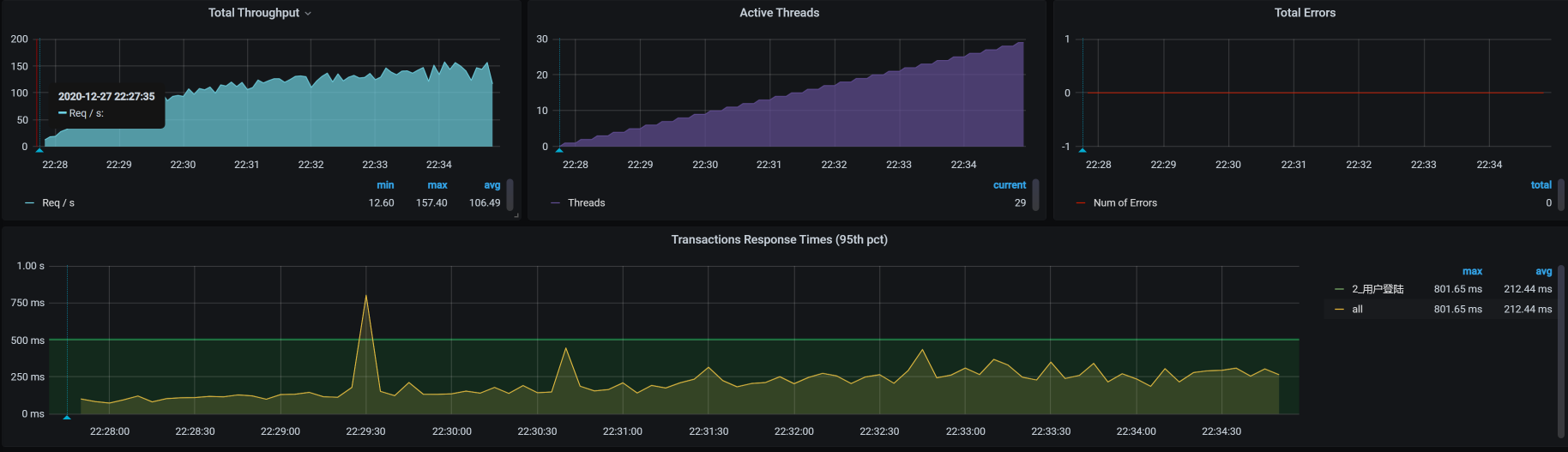This screenshot has width=1568, height=452.
Task: Toggle the Req / s series visibility
Action: (x=58, y=203)
